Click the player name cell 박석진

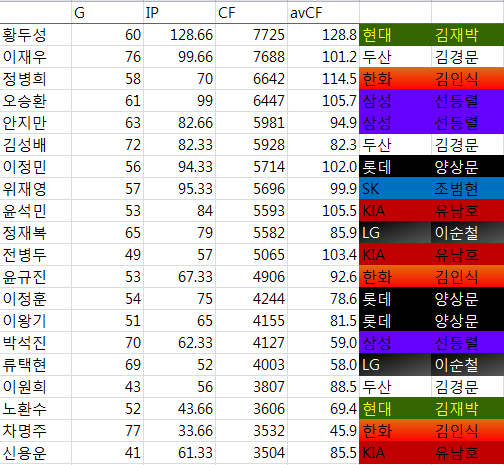36,343
